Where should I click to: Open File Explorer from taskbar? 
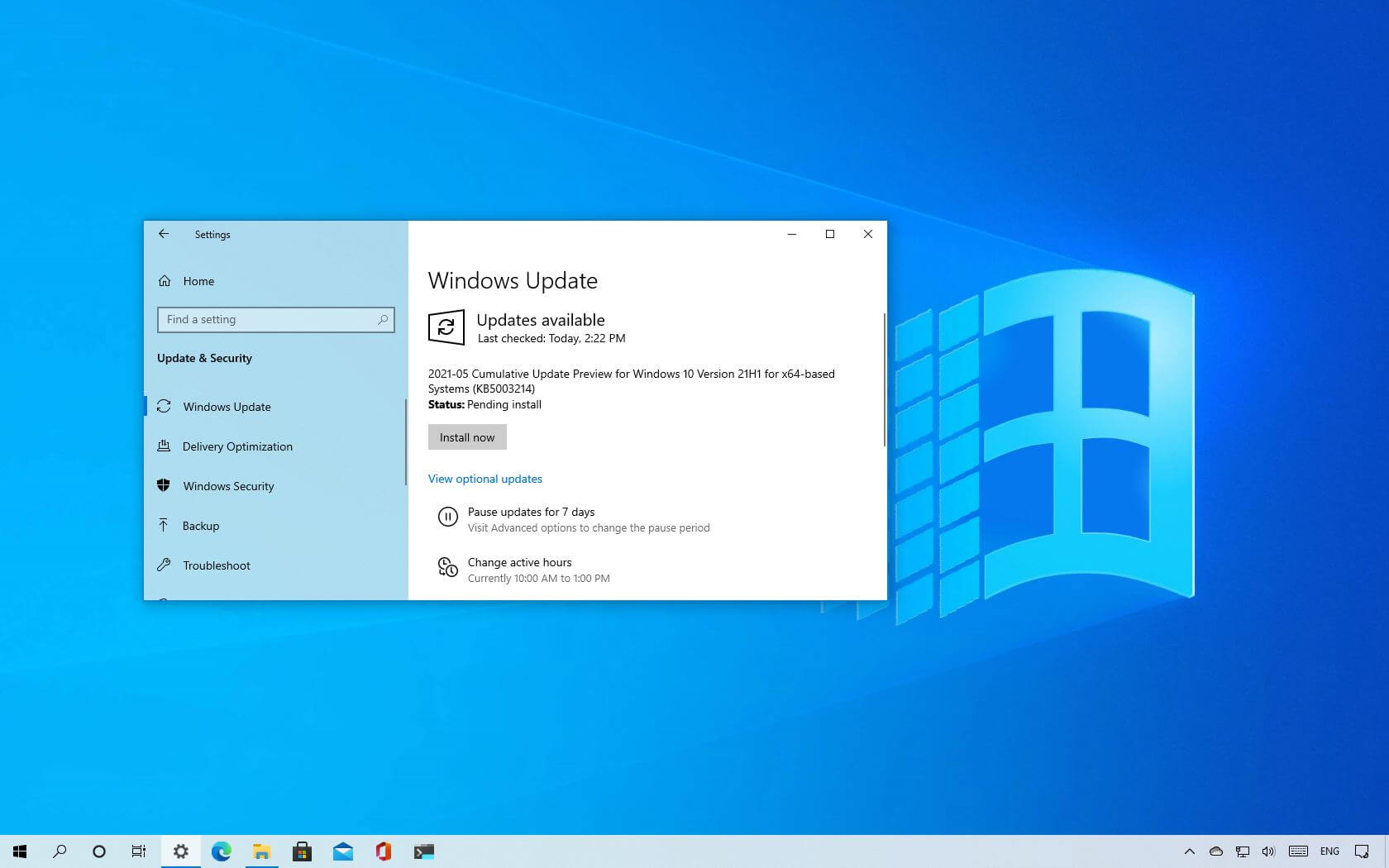coord(262,851)
